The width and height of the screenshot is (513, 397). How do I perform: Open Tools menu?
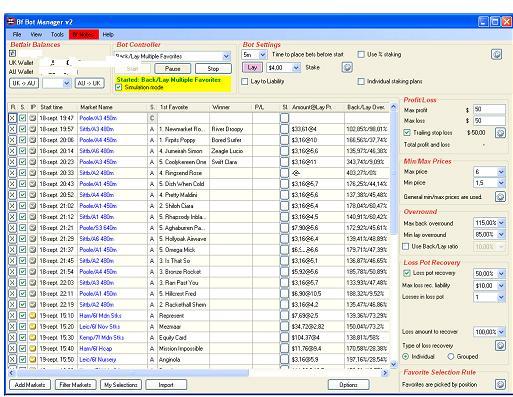[x=57, y=34]
